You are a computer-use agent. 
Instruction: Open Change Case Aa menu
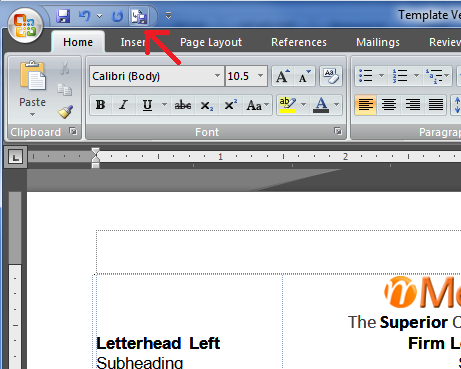[x=257, y=105]
